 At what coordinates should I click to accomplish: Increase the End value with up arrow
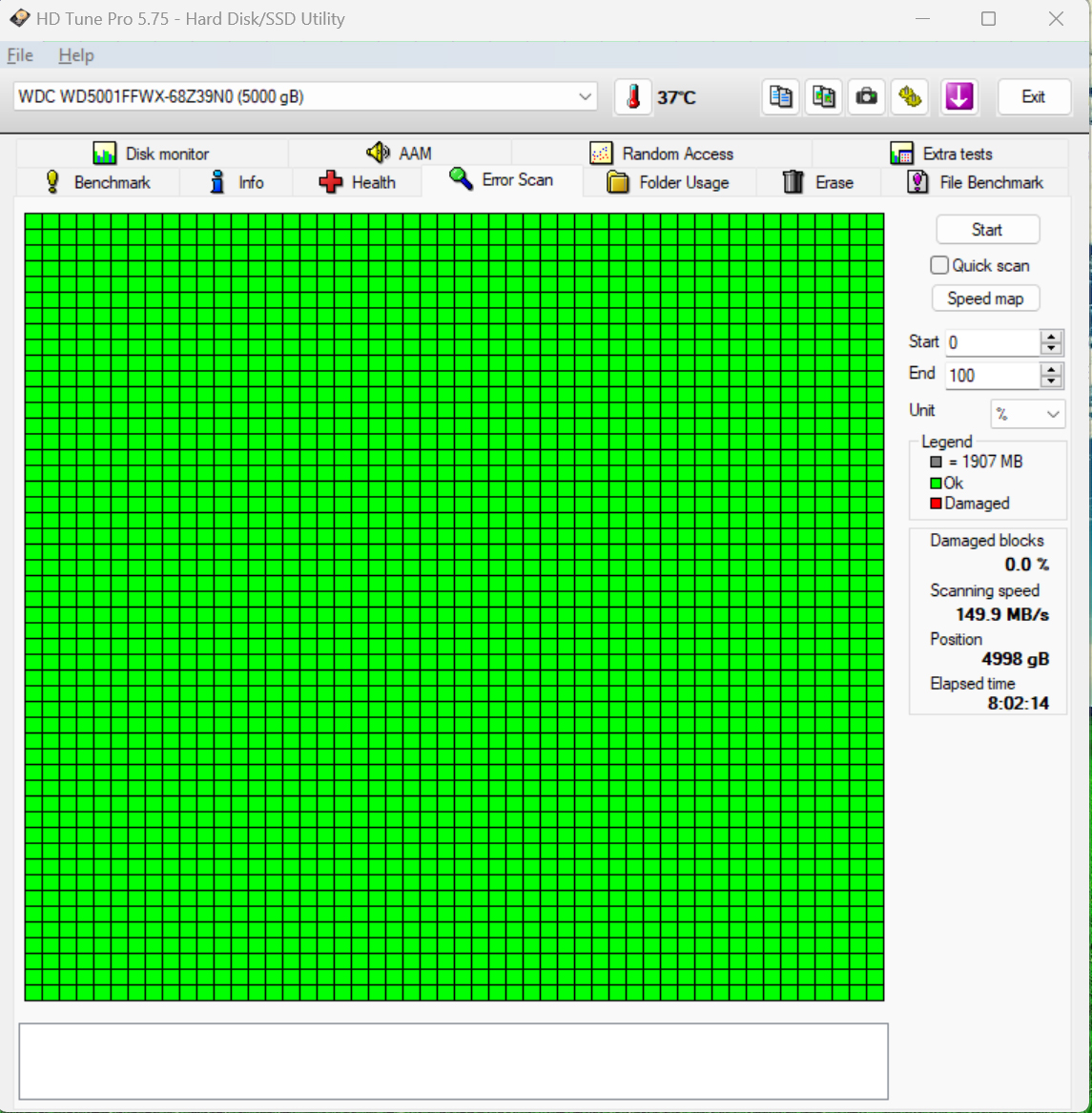tap(1051, 369)
